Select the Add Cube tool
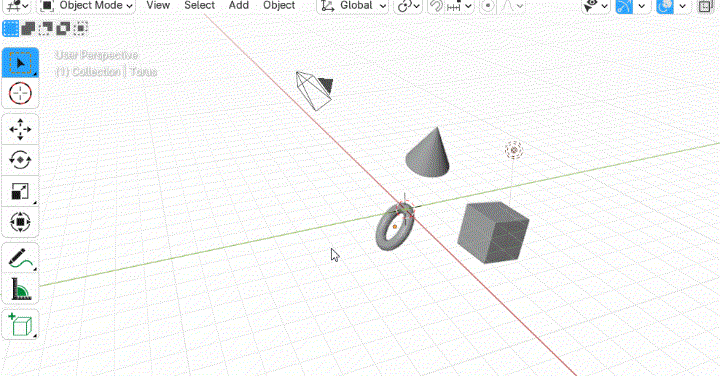720x376 pixels. pyautogui.click(x=20, y=325)
